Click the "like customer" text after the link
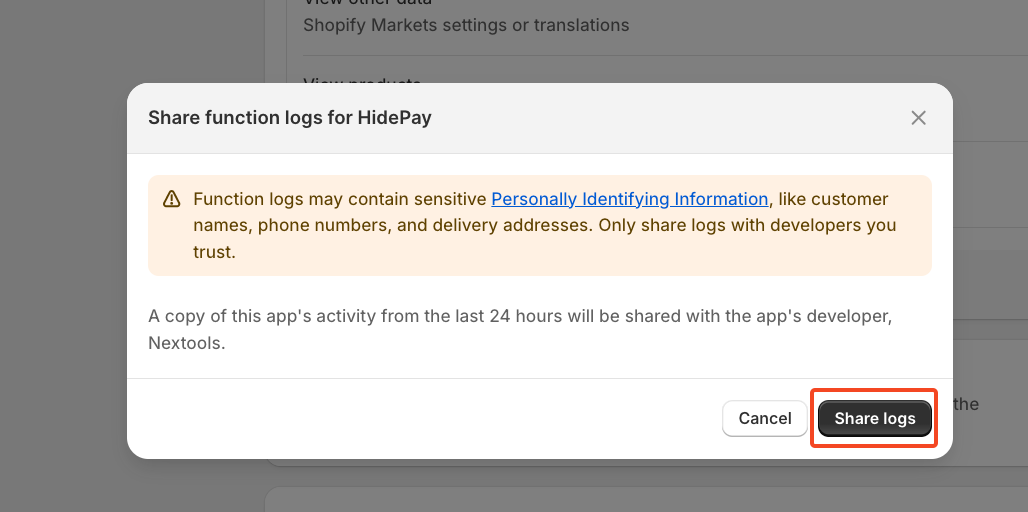 click(x=836, y=199)
